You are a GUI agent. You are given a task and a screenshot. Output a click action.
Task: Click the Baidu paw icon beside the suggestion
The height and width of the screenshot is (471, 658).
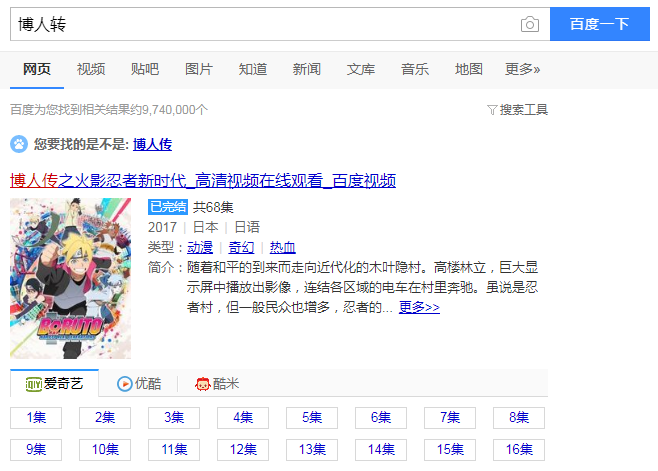19,144
